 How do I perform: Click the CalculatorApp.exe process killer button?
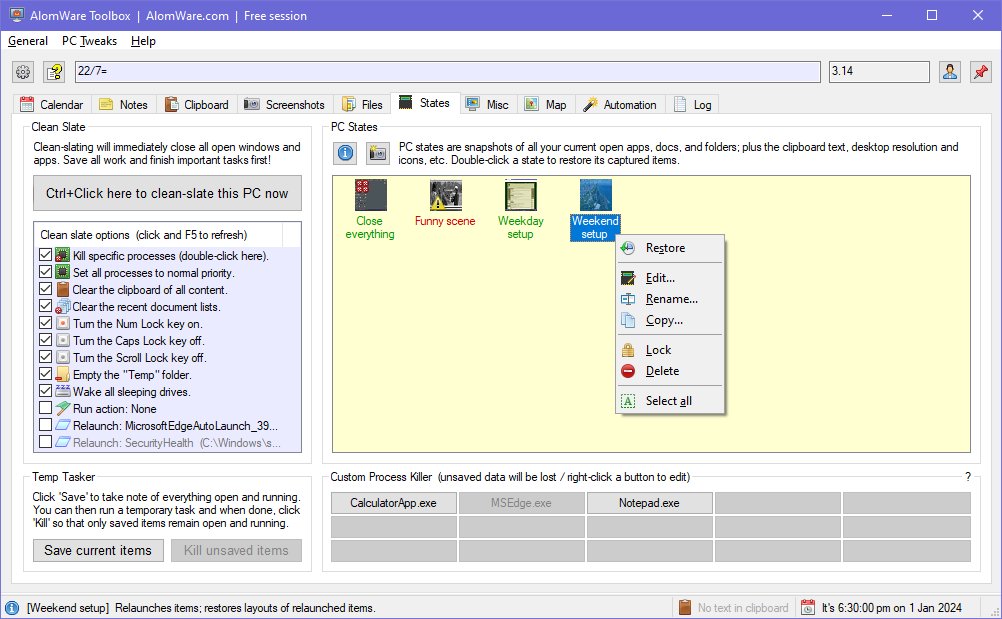tap(393, 503)
